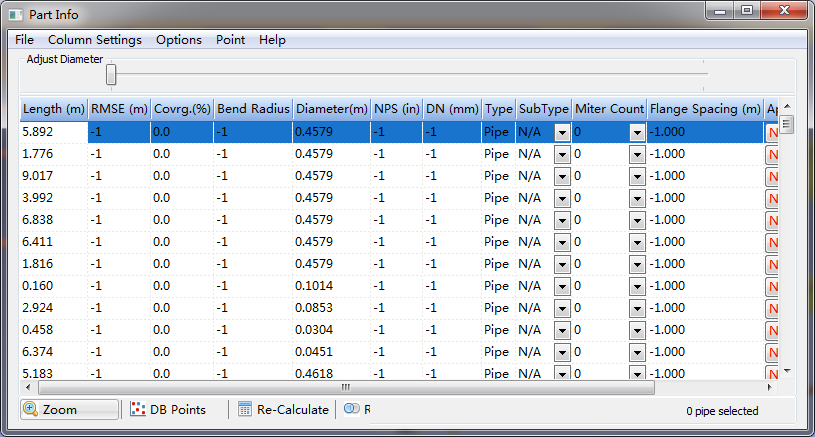Open SubType dropdown in the 9.017 row
815x437 pixels.
pyautogui.click(x=562, y=177)
